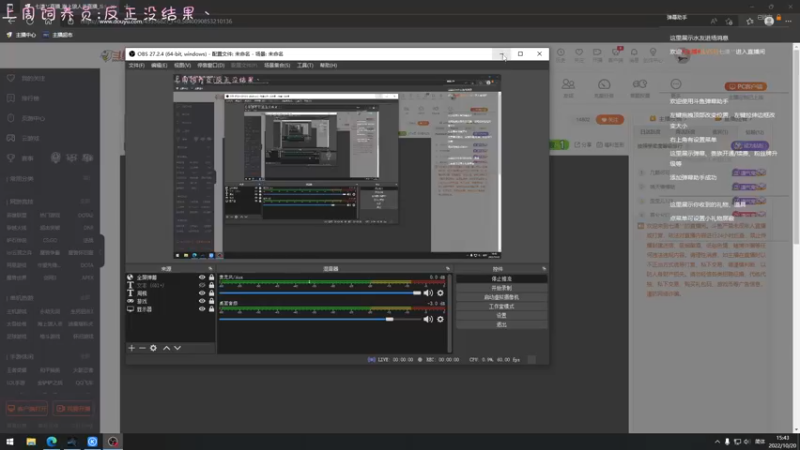Open 设置 in OBS controls
This screenshot has width=800, height=450.
502,316
